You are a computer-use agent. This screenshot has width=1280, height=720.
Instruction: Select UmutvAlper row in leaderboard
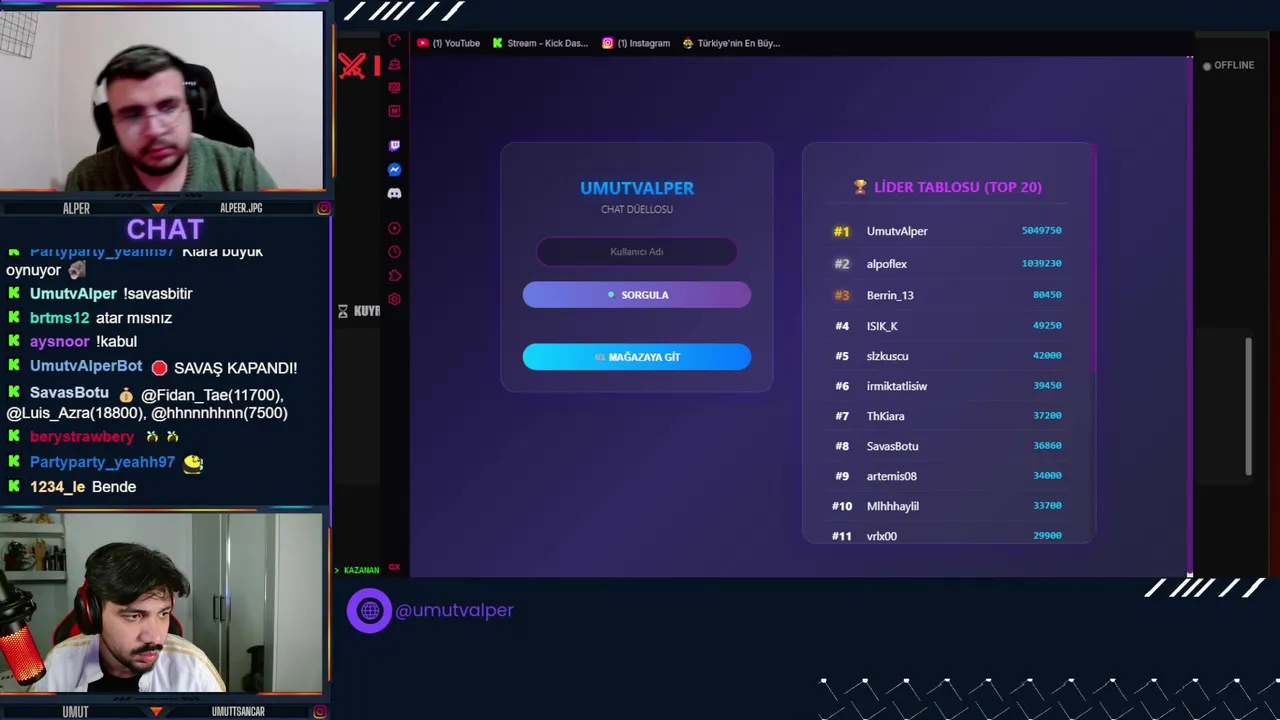coord(947,231)
